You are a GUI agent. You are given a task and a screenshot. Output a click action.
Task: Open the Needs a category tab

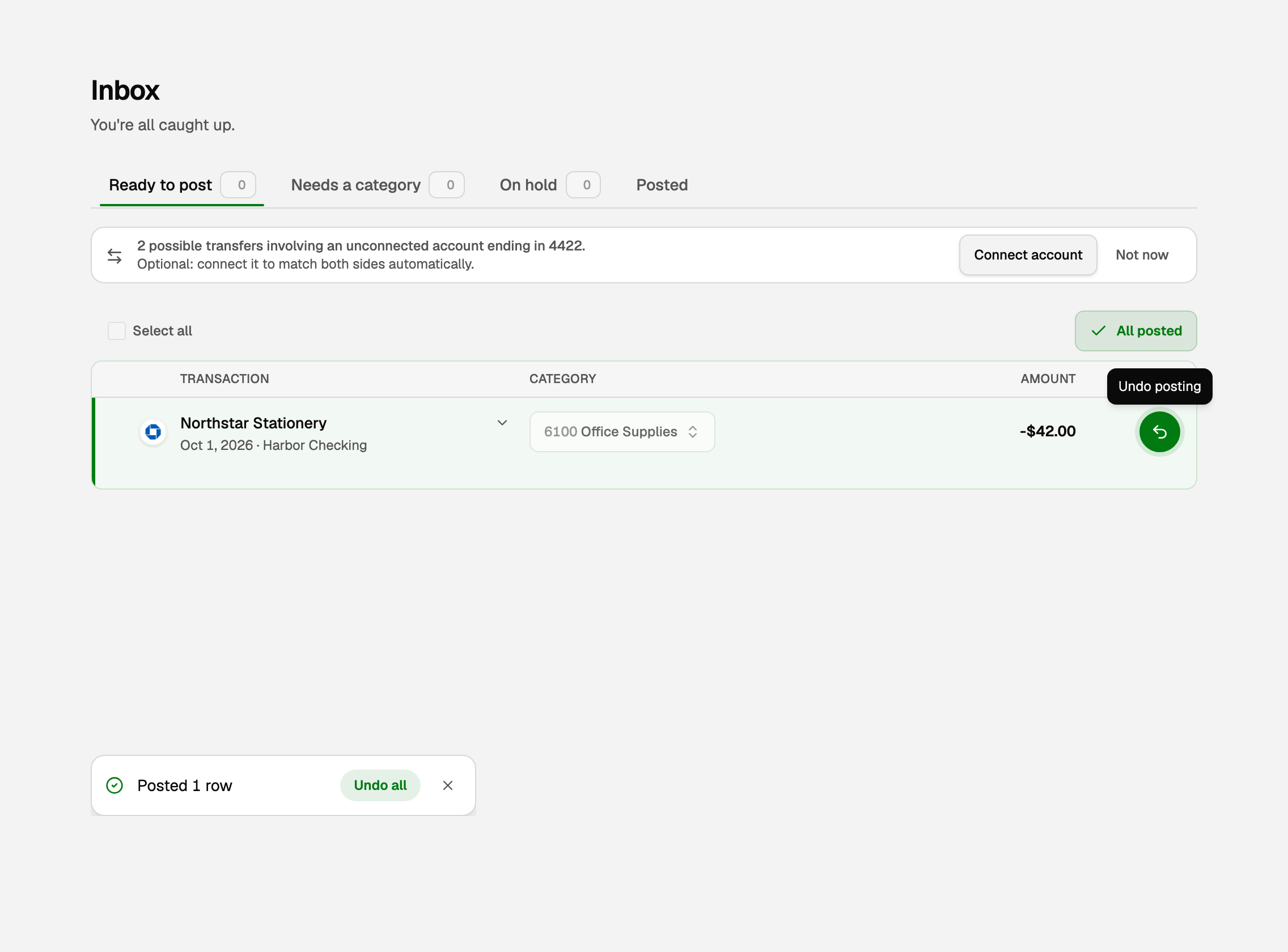(377, 185)
